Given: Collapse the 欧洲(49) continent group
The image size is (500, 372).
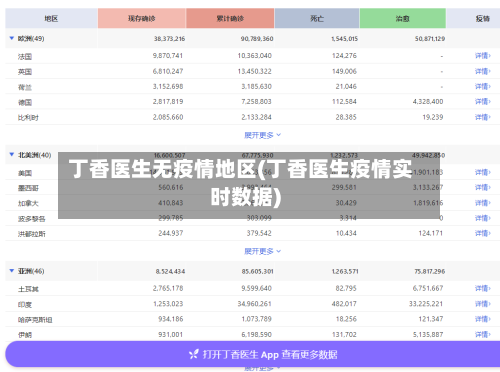Looking at the screenshot, I should click(12, 38).
